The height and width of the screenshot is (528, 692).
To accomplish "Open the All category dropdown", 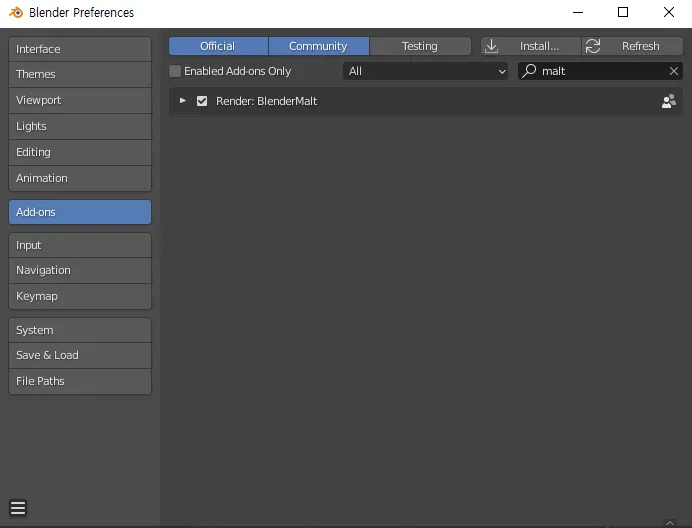I will click(x=425, y=71).
